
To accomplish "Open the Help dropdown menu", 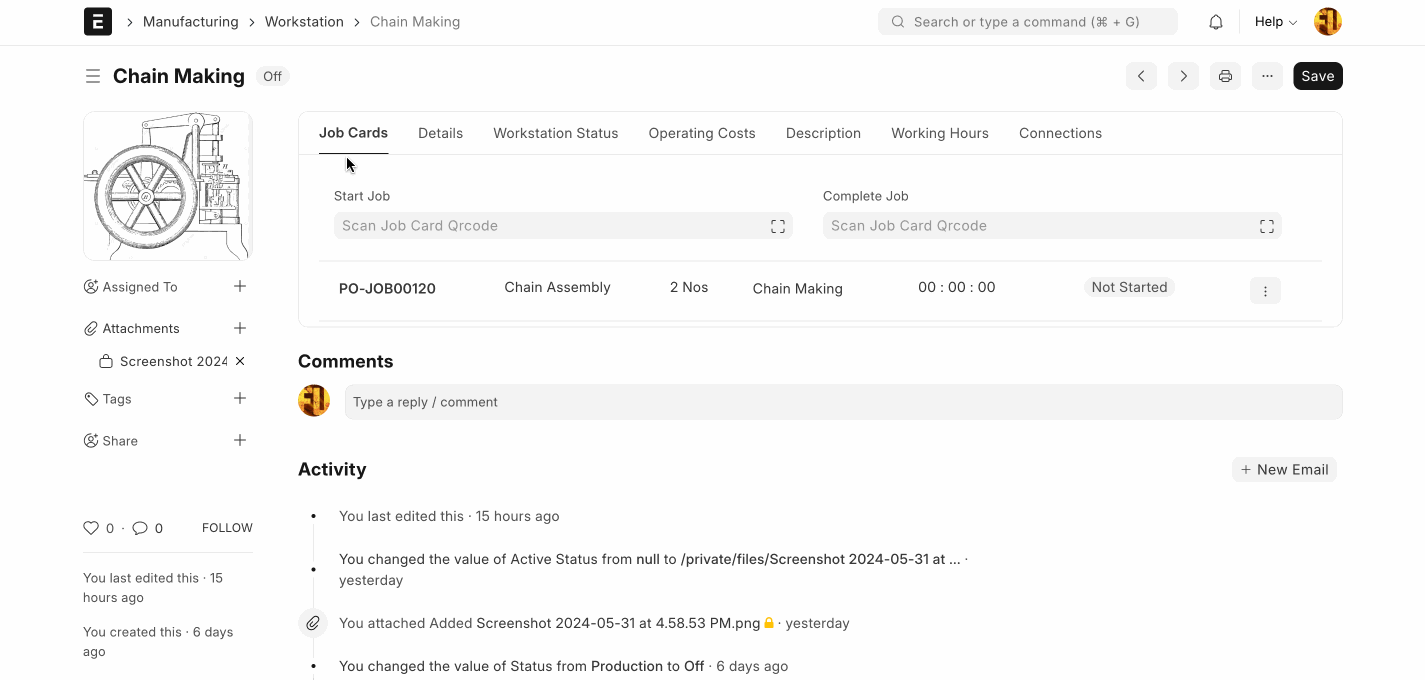I will [x=1275, y=22].
